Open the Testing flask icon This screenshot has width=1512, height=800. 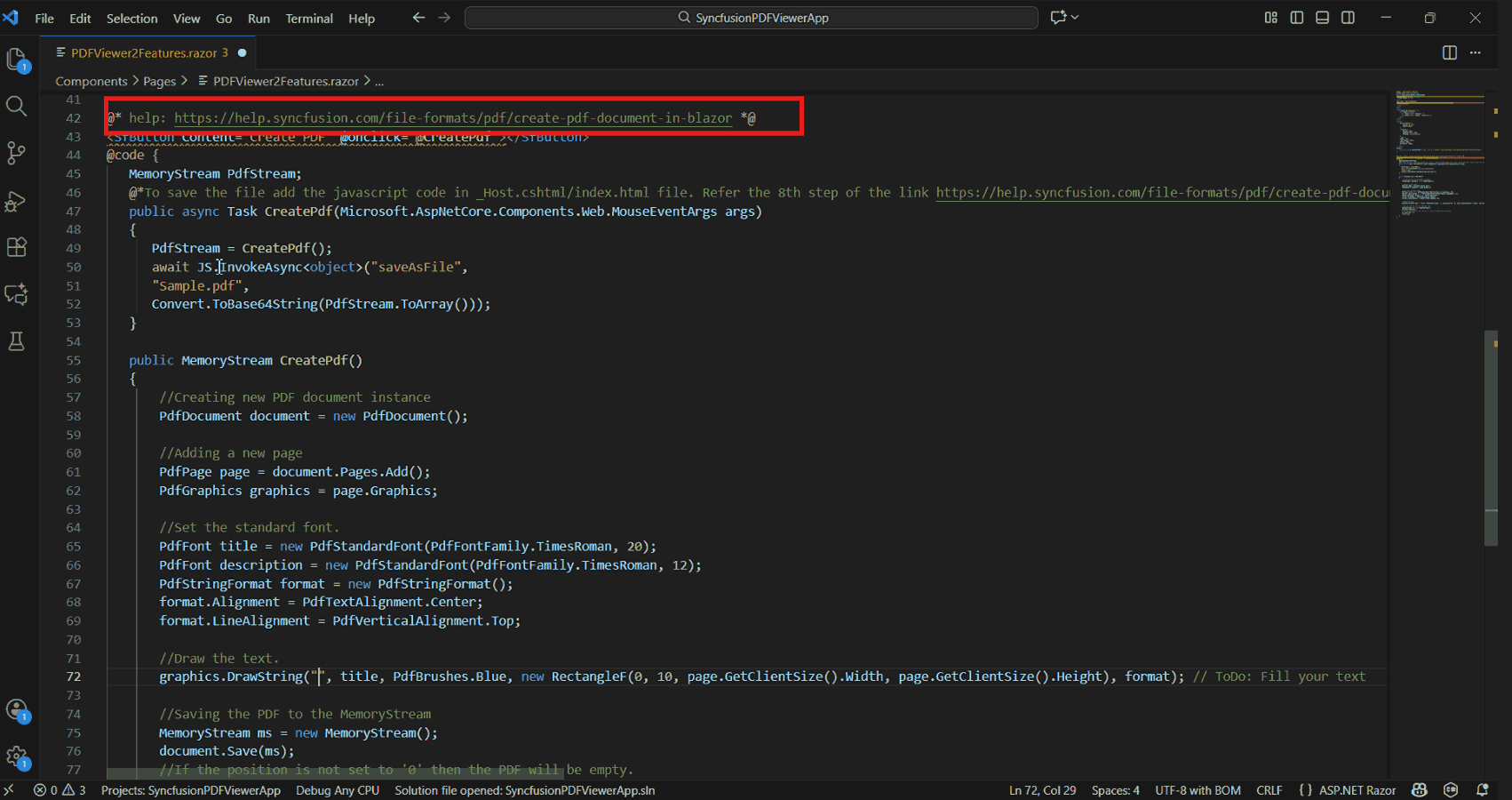16,341
